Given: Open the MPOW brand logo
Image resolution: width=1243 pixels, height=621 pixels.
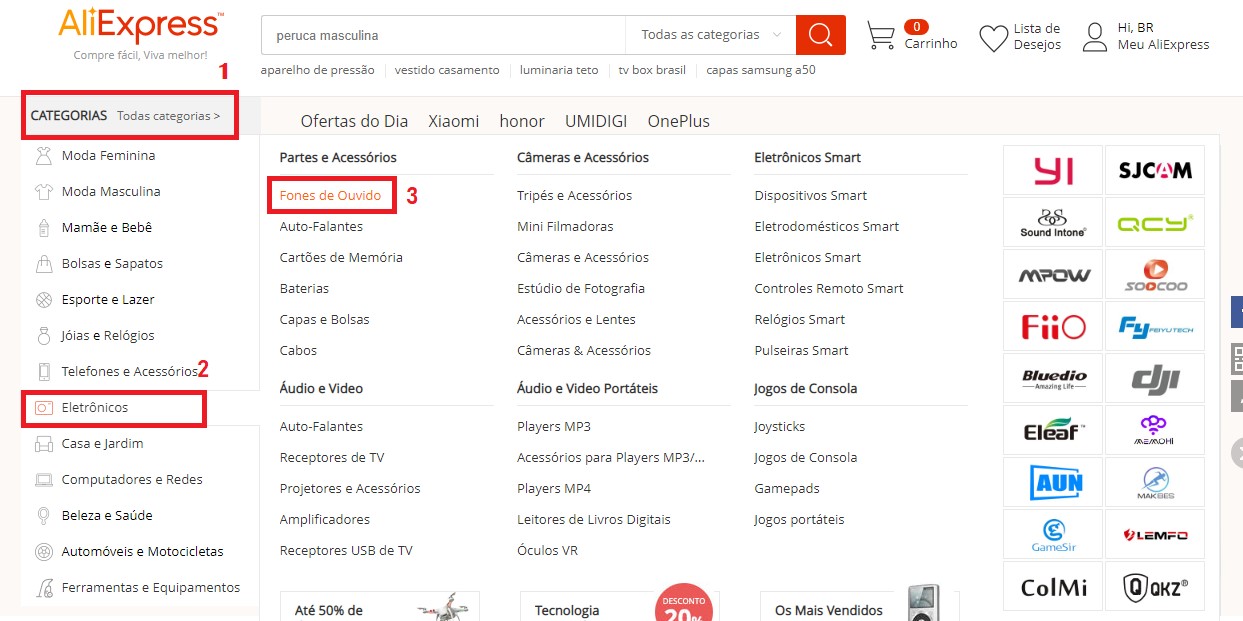Looking at the screenshot, I should [x=1053, y=274].
